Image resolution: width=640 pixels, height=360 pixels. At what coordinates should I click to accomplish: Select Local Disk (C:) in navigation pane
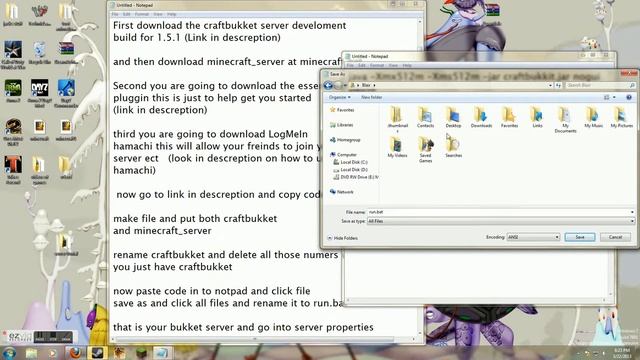351,162
